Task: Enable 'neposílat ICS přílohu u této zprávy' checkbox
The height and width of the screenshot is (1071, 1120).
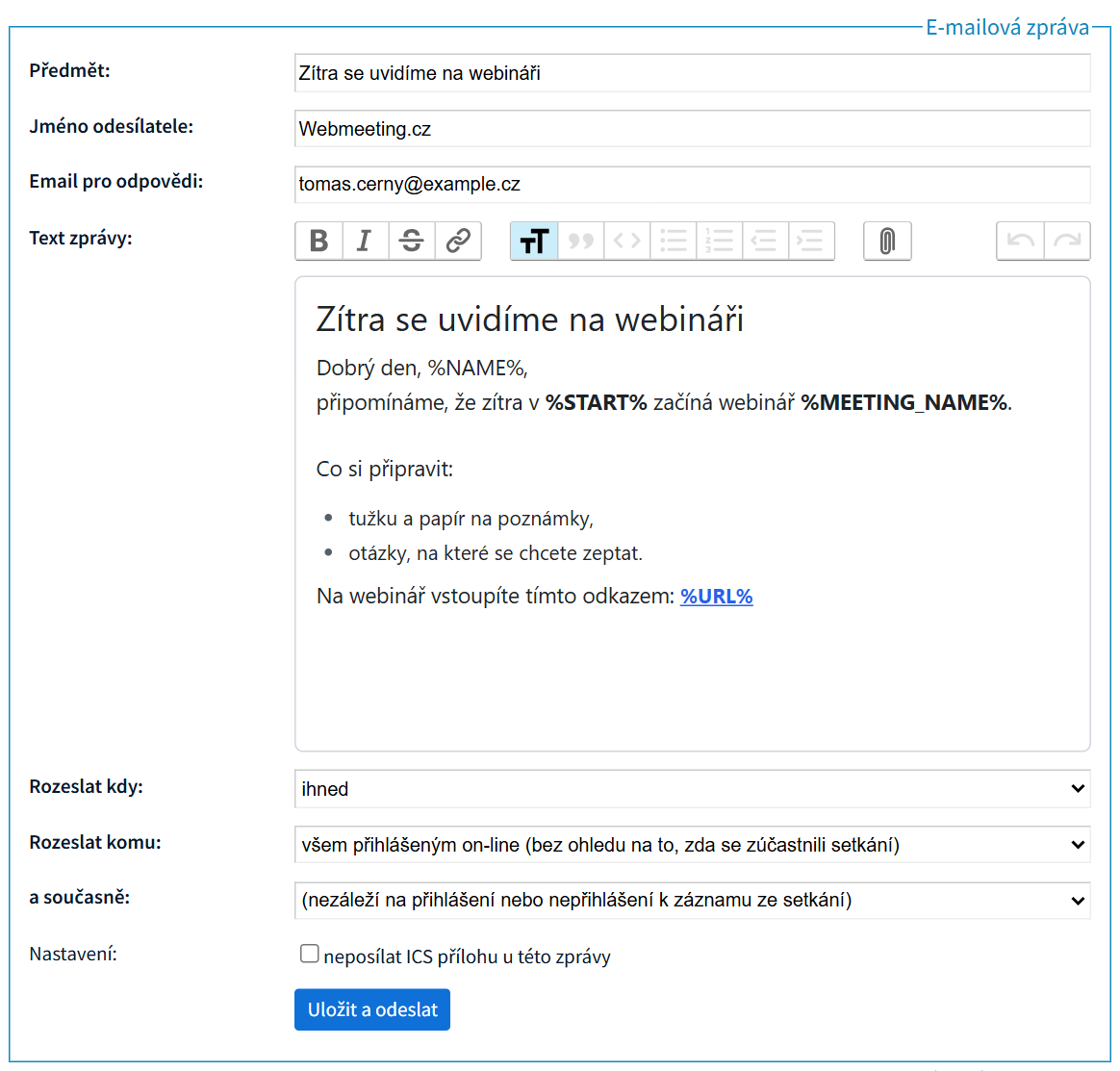Action: [x=309, y=954]
